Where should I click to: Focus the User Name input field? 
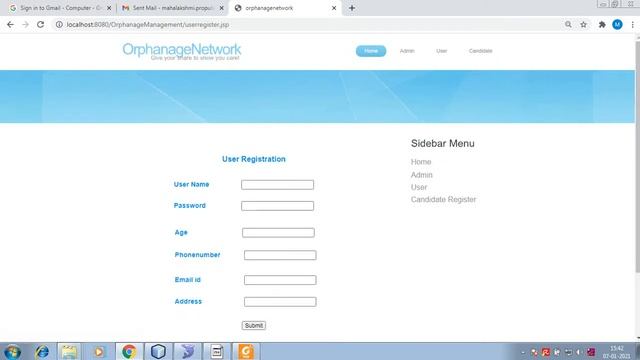pos(278,184)
